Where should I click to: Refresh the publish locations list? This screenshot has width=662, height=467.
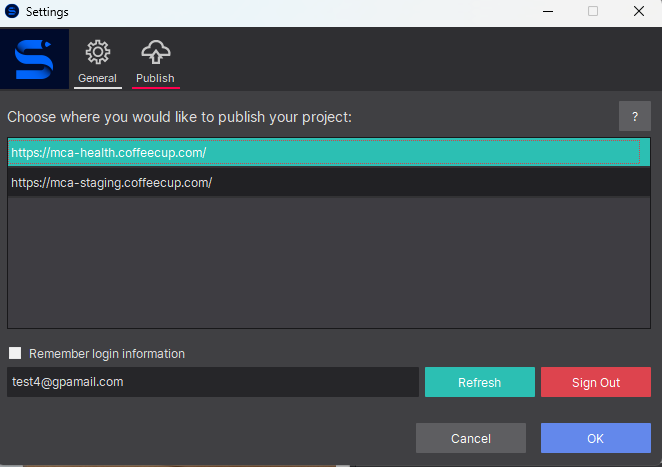pos(480,382)
